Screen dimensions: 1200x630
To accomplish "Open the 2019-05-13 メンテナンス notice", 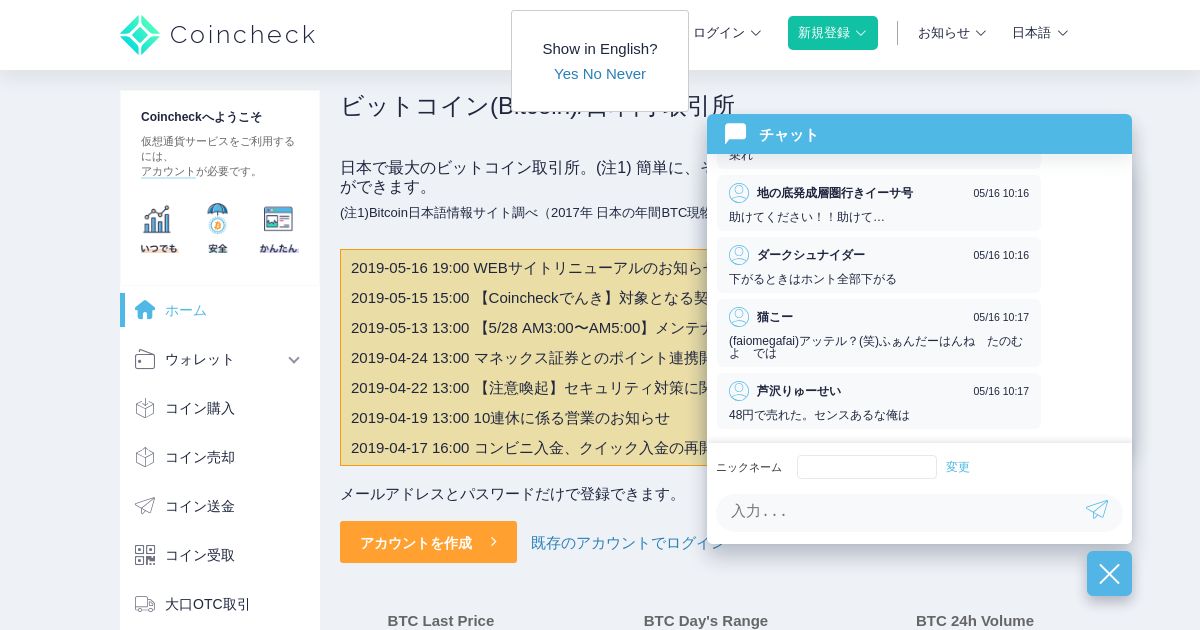I will pos(528,328).
